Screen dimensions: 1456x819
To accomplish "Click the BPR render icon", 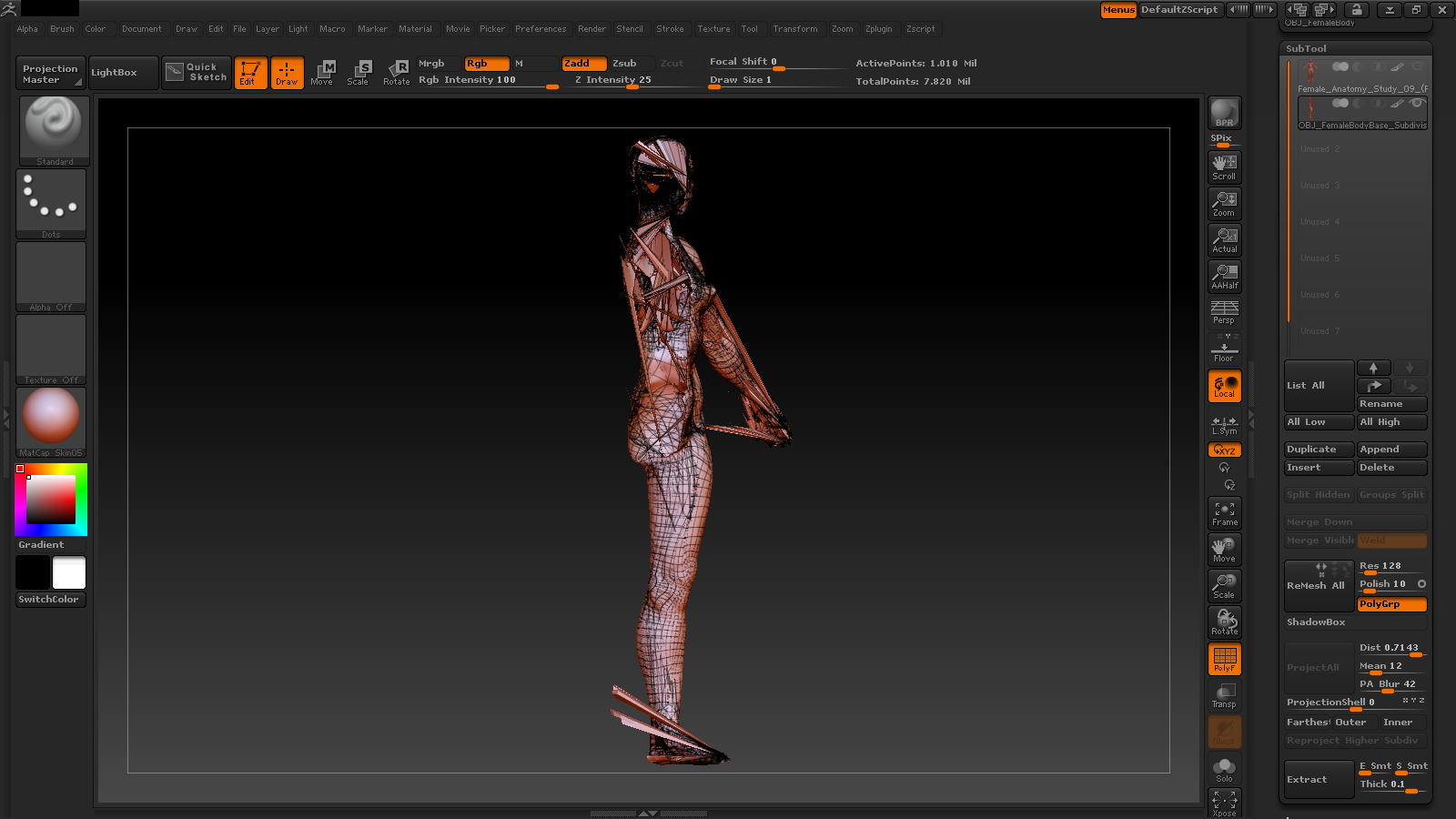I will point(1224,114).
